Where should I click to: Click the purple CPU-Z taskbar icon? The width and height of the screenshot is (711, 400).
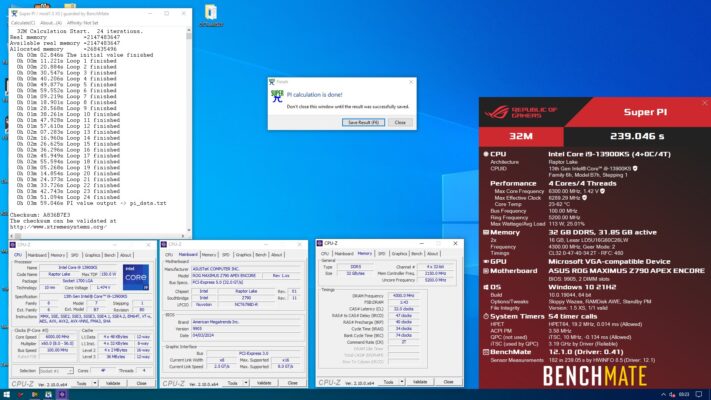click(62, 395)
